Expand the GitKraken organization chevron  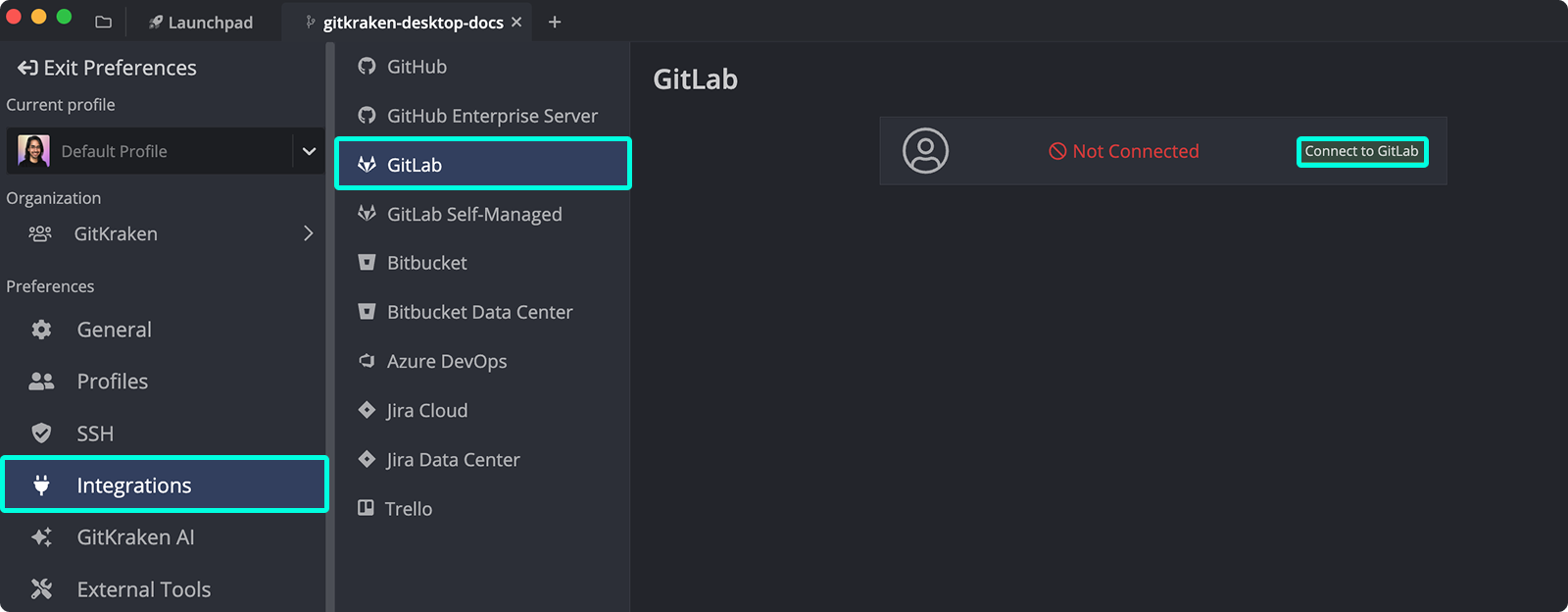[308, 233]
